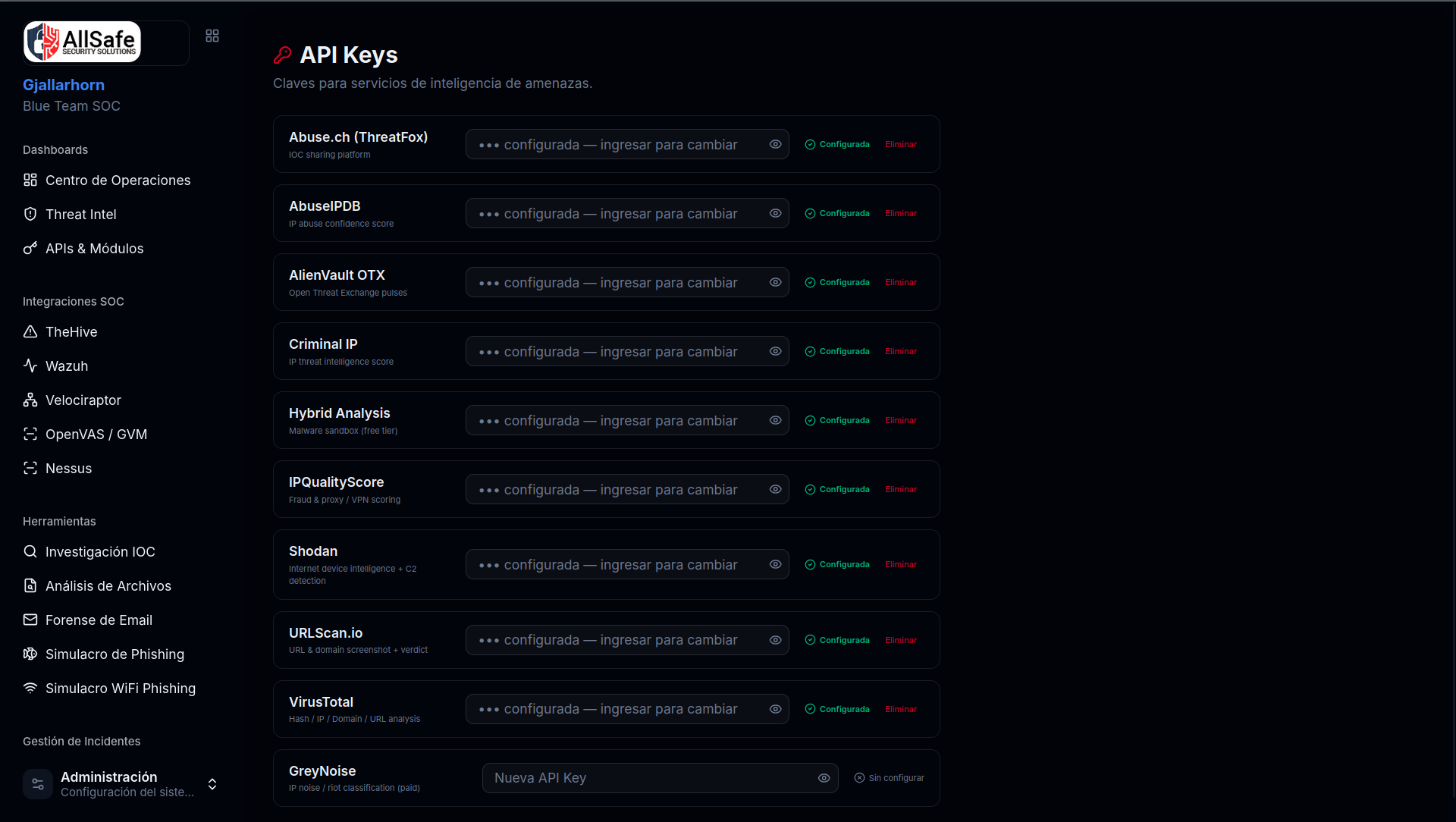Click the red key icon beside API Keys
This screenshot has width=1456, height=822.
282,55
